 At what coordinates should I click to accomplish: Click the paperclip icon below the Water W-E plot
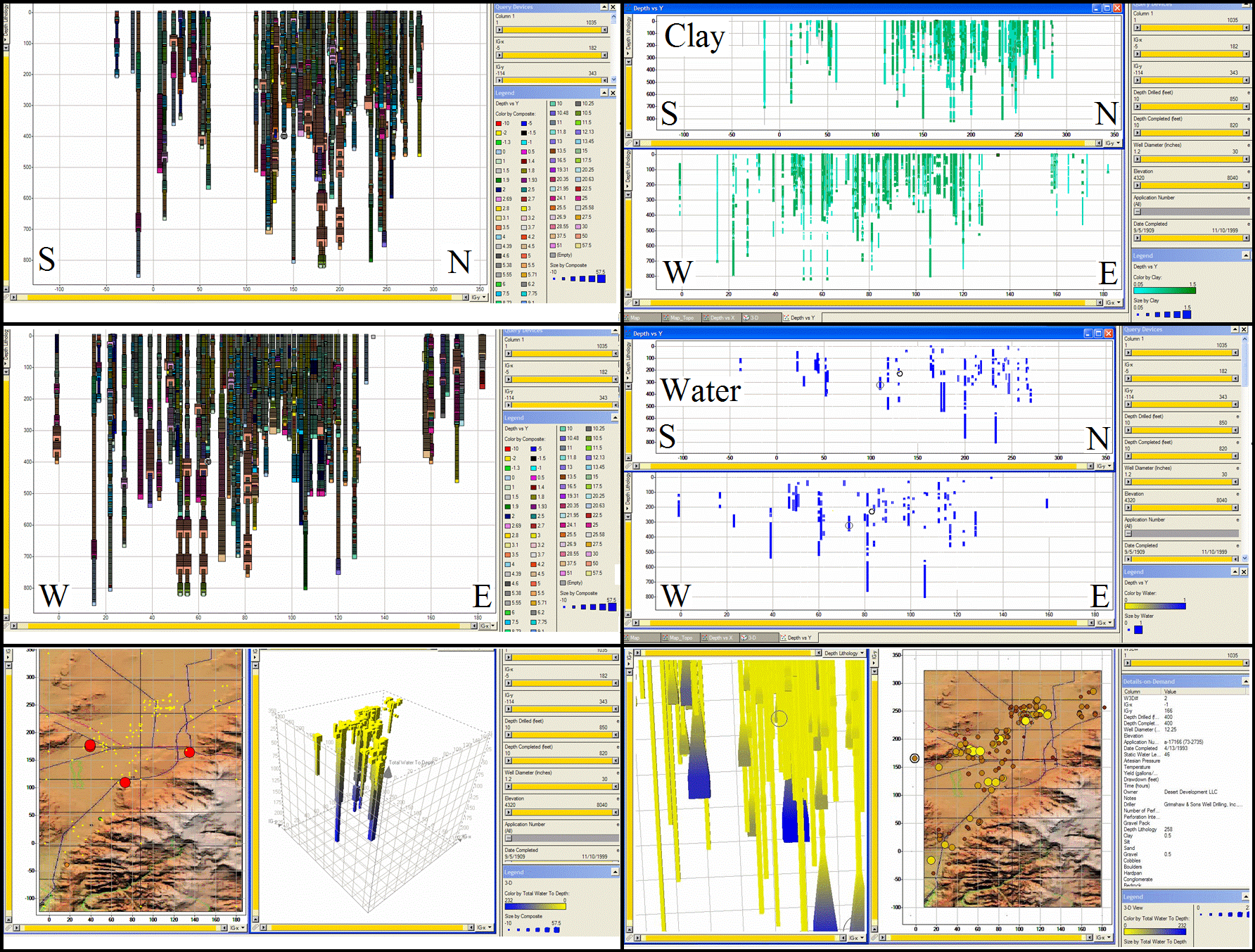click(628, 623)
